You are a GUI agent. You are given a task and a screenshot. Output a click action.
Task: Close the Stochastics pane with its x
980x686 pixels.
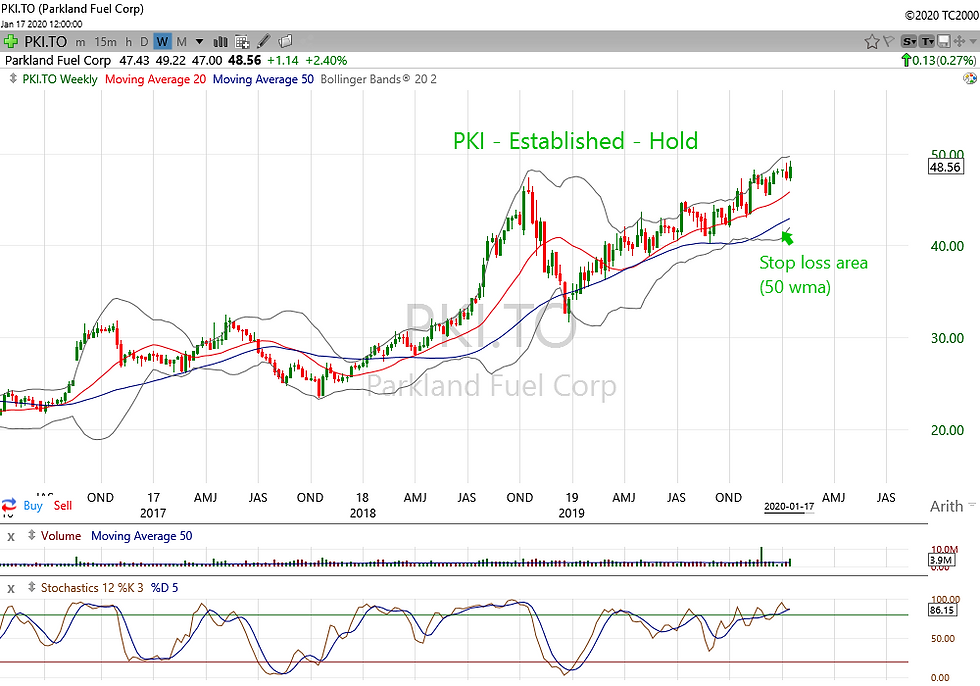(11, 589)
